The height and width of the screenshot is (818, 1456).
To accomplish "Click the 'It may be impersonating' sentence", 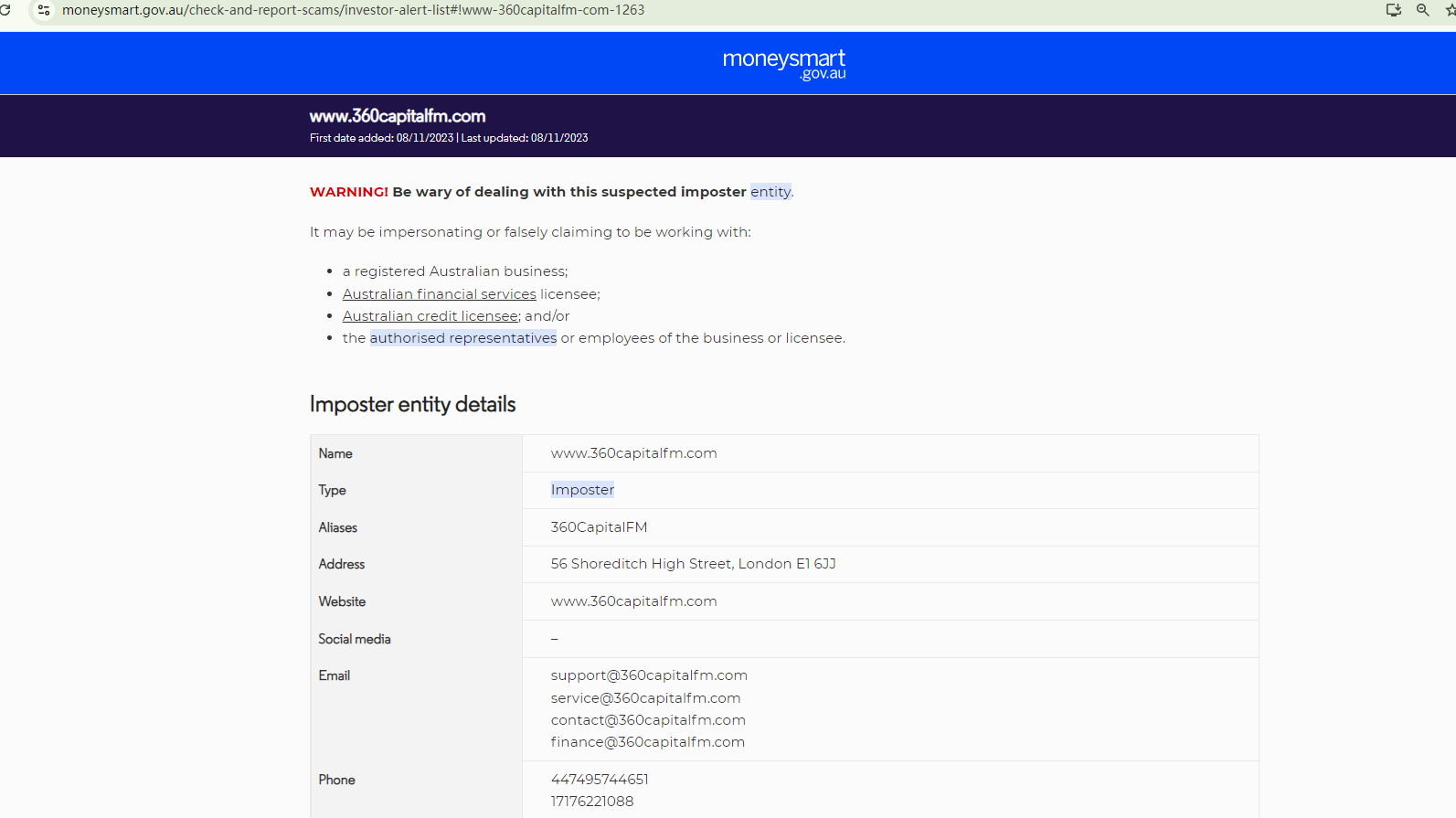I will click(x=530, y=232).
